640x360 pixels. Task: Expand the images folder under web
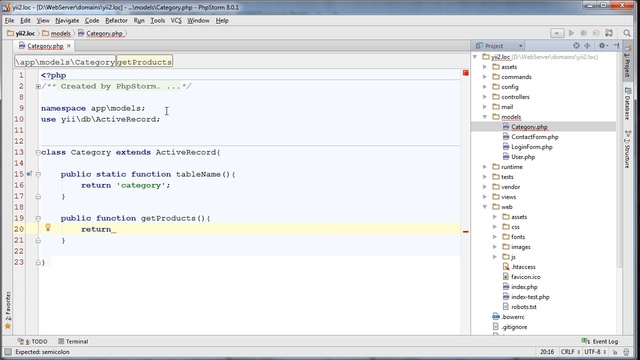click(x=495, y=247)
